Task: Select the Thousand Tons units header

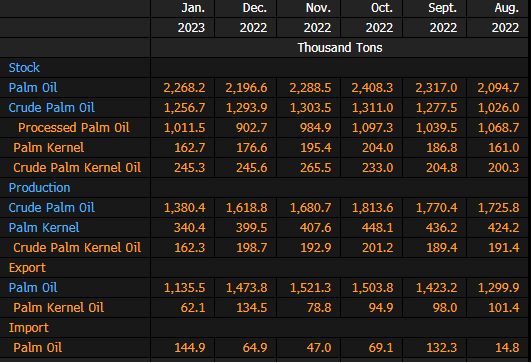Action: [340, 48]
